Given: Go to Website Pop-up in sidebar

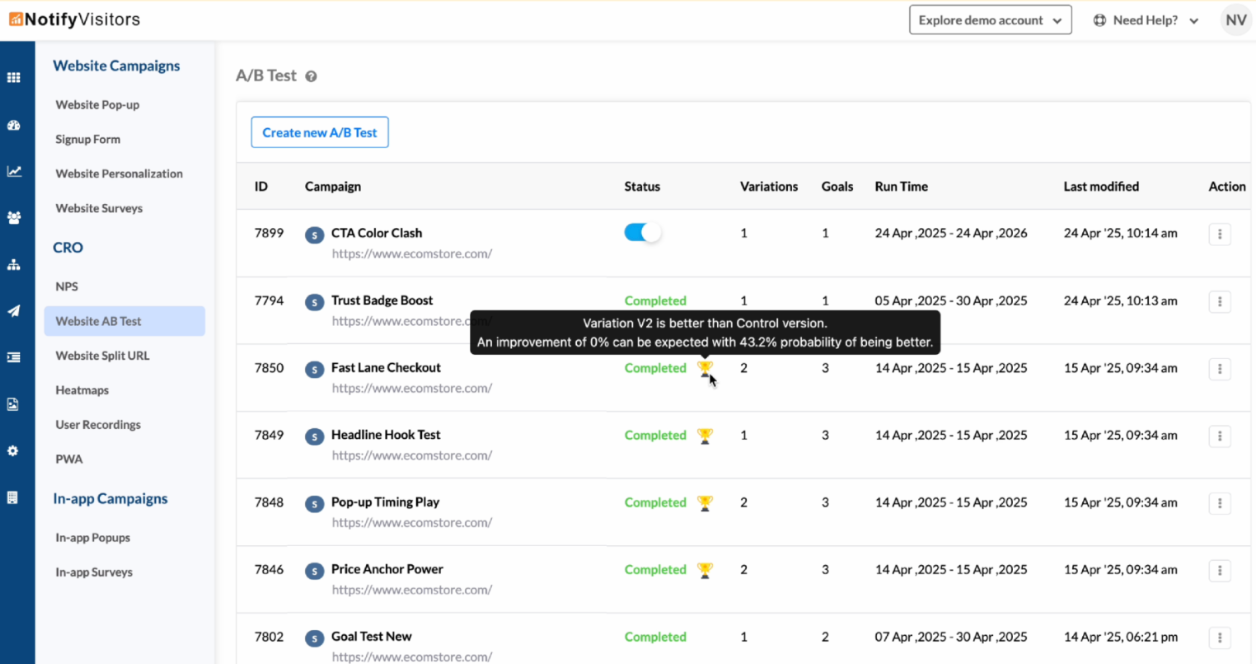Looking at the screenshot, I should 97,105.
